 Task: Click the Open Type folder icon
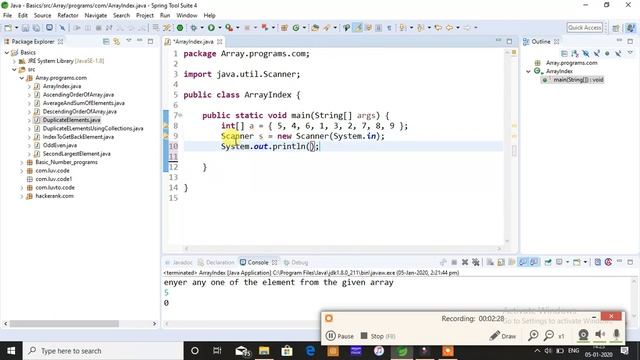click(315, 28)
